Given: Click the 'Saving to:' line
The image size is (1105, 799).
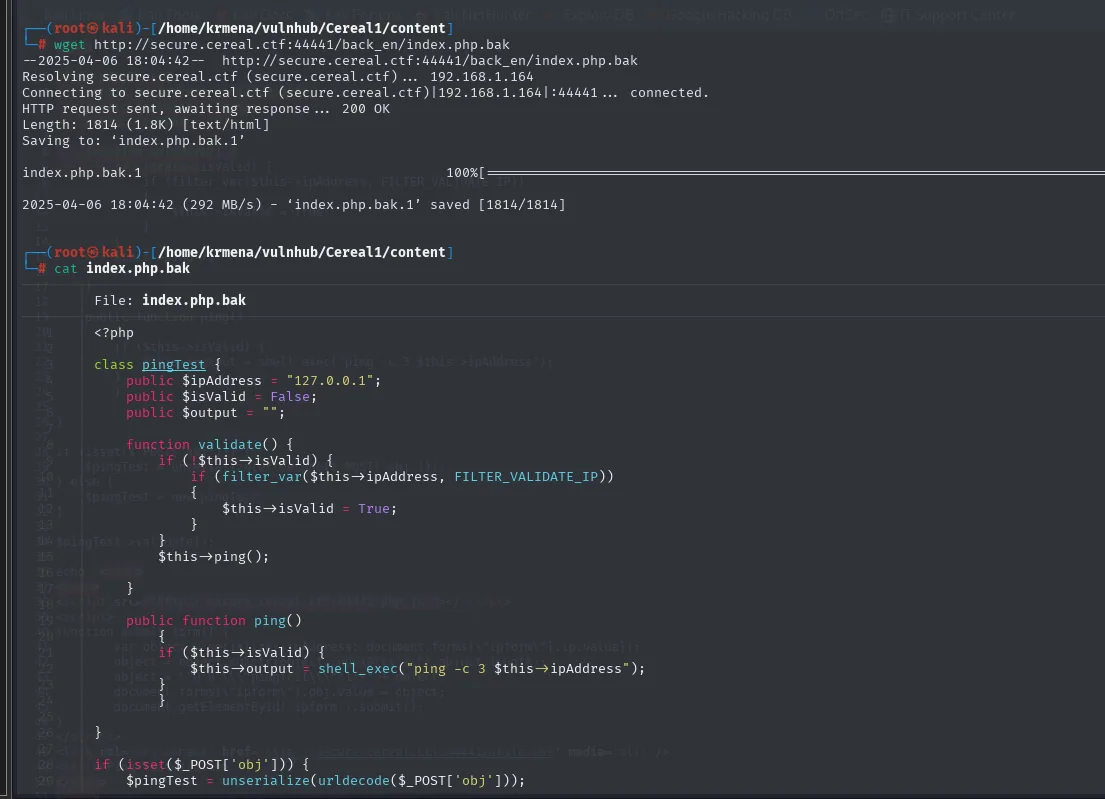Looking at the screenshot, I should (133, 141).
